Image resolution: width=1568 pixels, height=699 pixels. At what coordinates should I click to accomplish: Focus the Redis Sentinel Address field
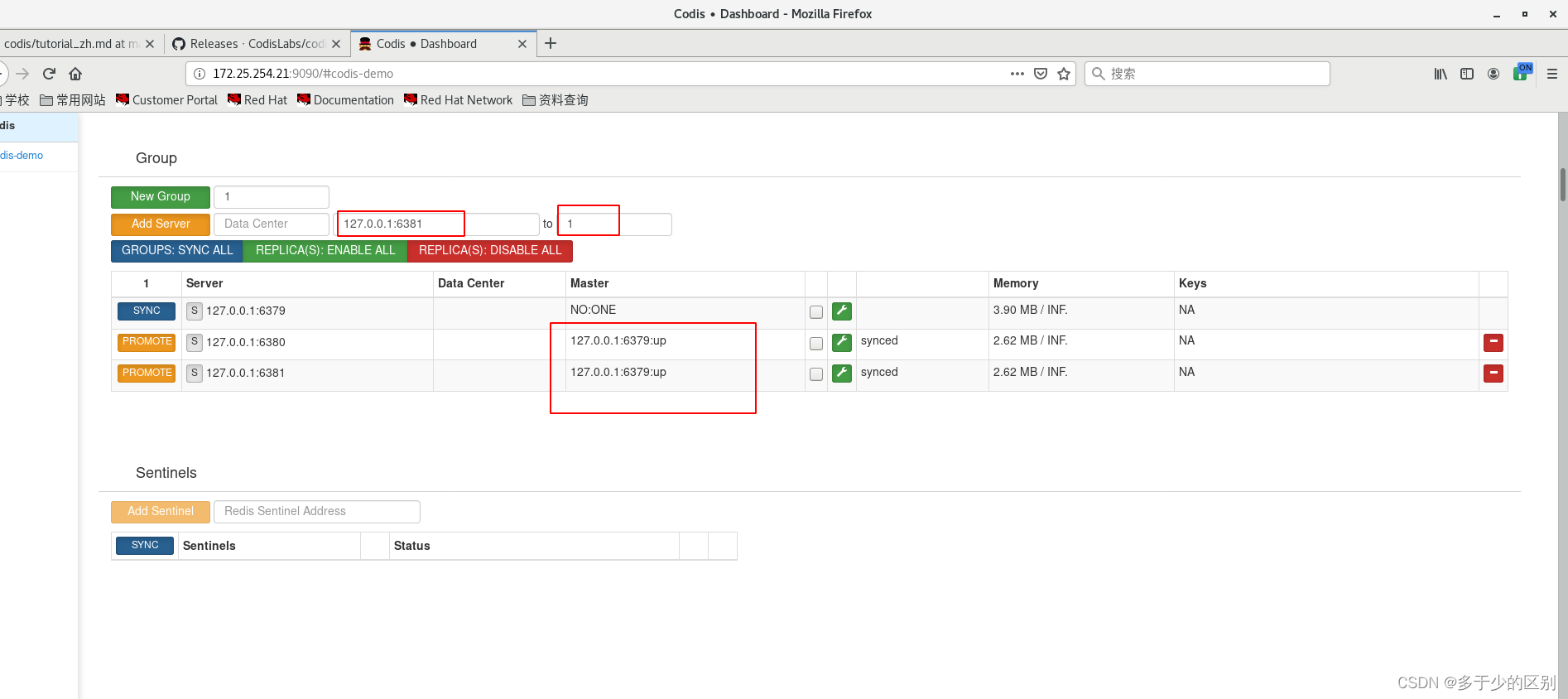pos(317,511)
